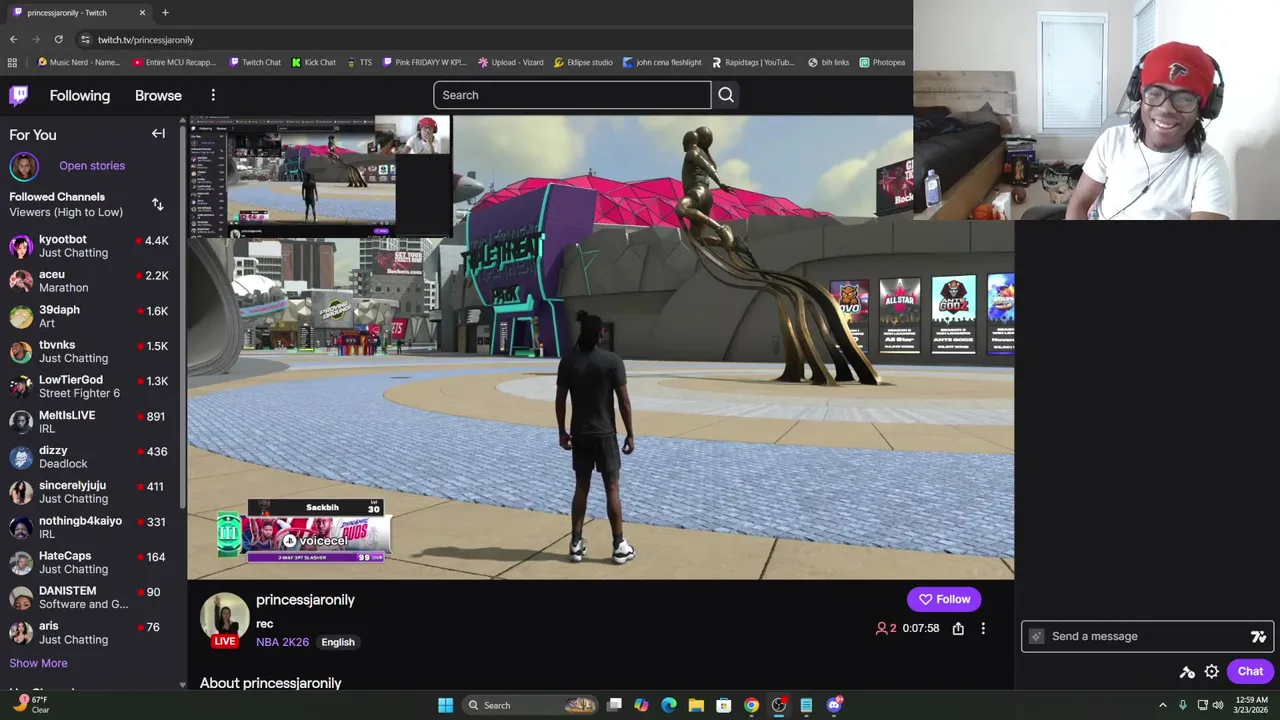Open chat settings gear icon
The height and width of the screenshot is (720, 1280).
(x=1211, y=672)
